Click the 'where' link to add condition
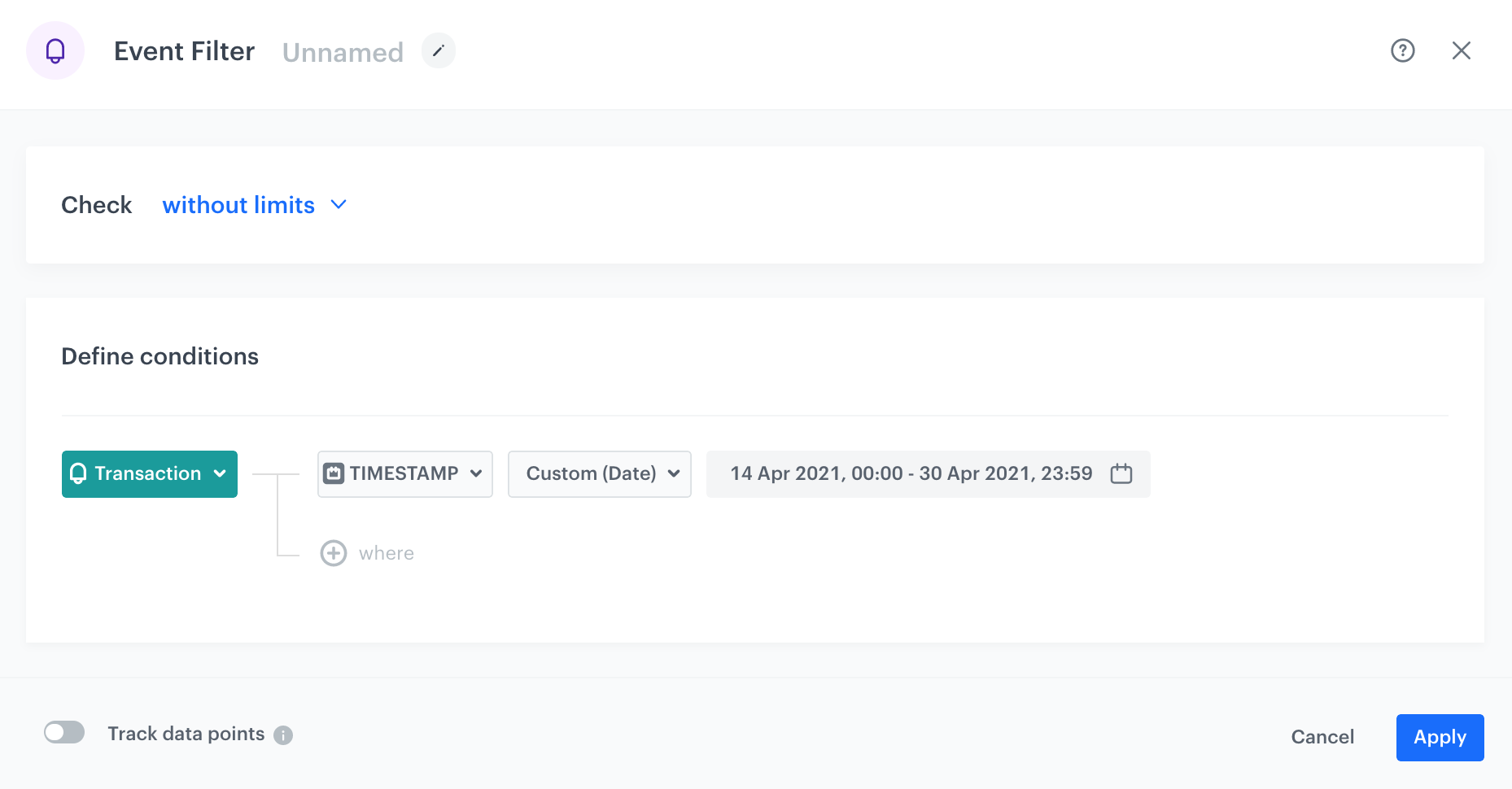The width and height of the screenshot is (1512, 789). 387,553
